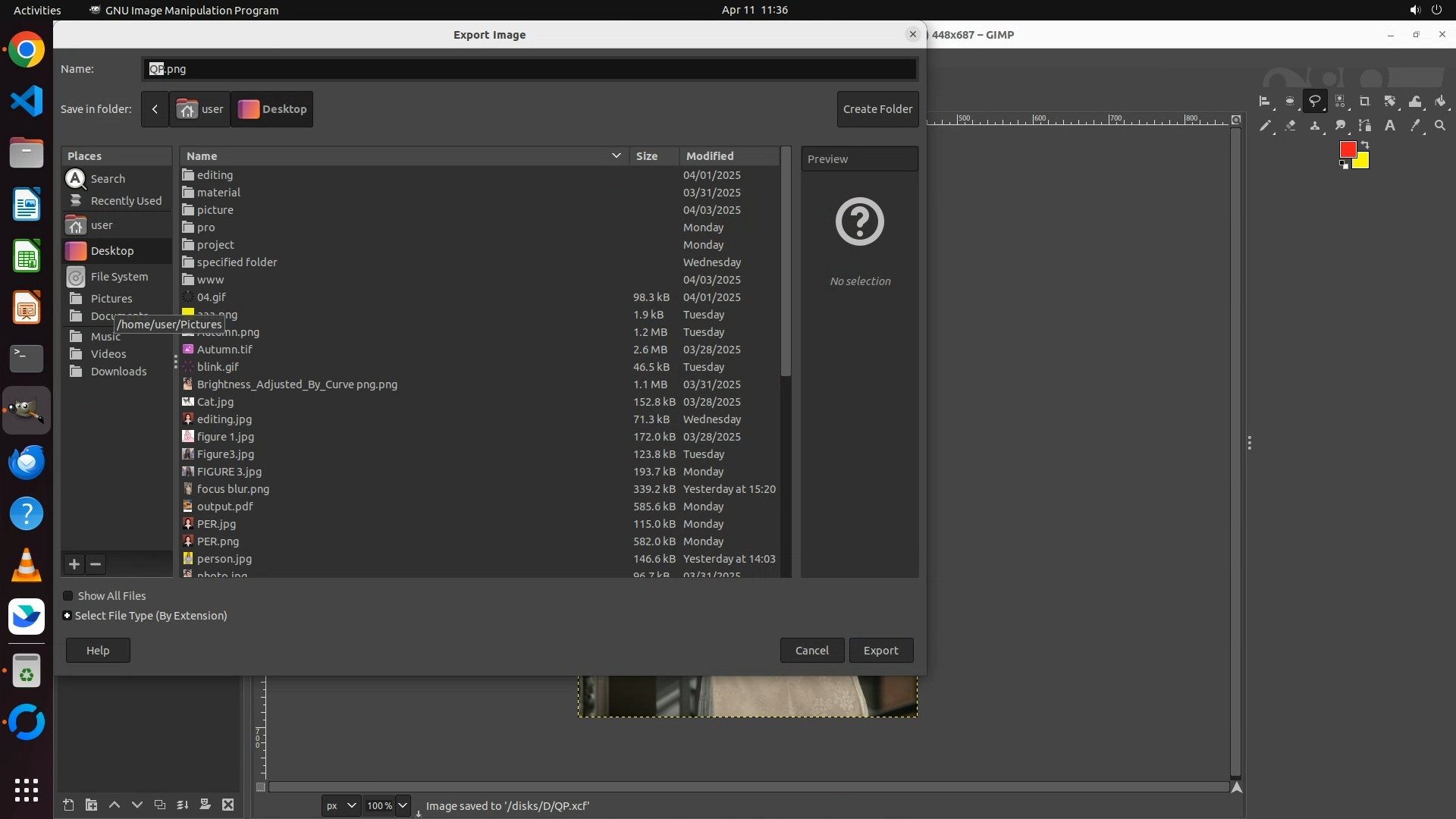Choose the Clone stamp tool
Viewport: 1456px width, 819px height.
point(1315,126)
